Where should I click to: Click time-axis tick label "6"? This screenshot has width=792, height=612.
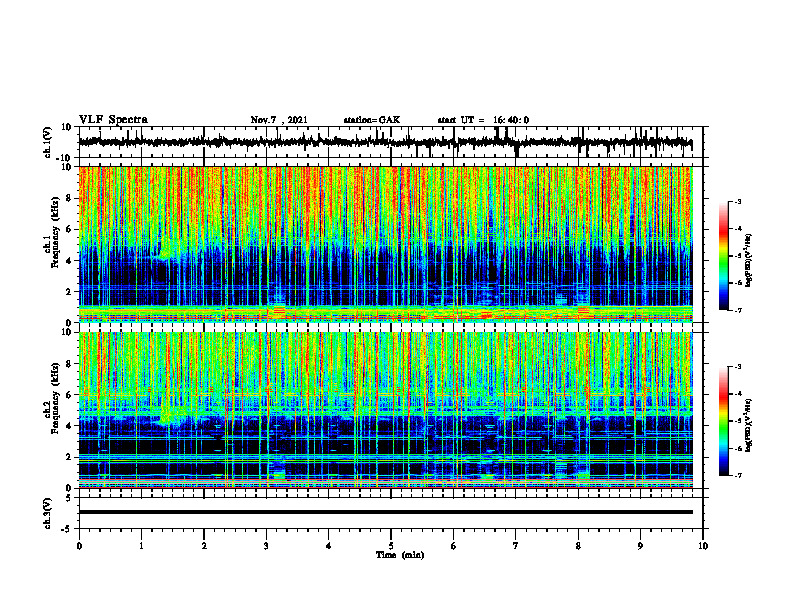pyautogui.click(x=454, y=546)
